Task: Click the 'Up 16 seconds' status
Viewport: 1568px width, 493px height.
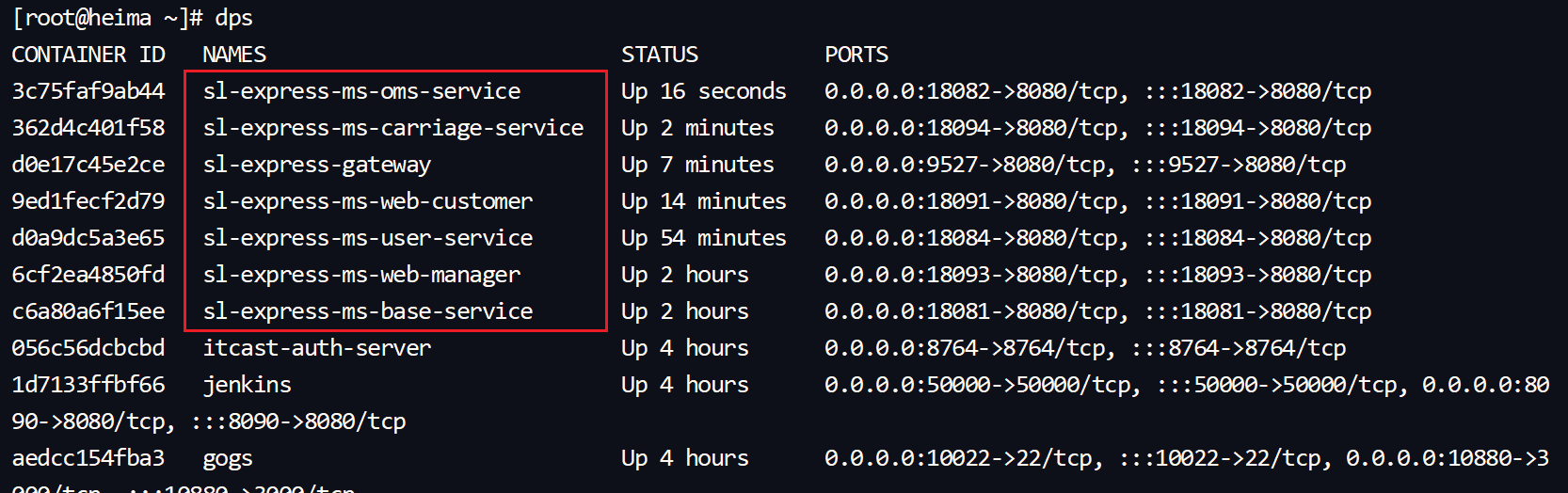Action: coord(704,91)
